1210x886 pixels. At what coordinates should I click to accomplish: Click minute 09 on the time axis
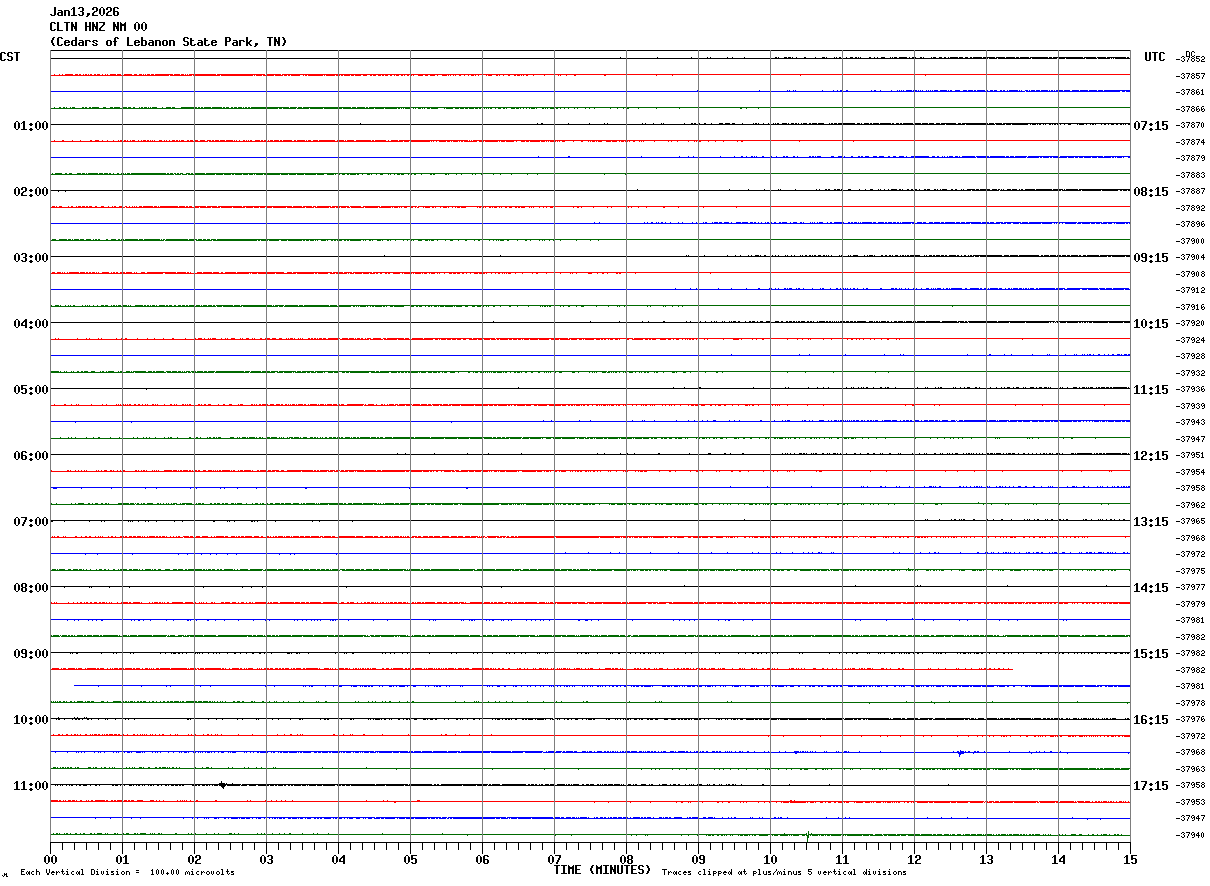698,859
